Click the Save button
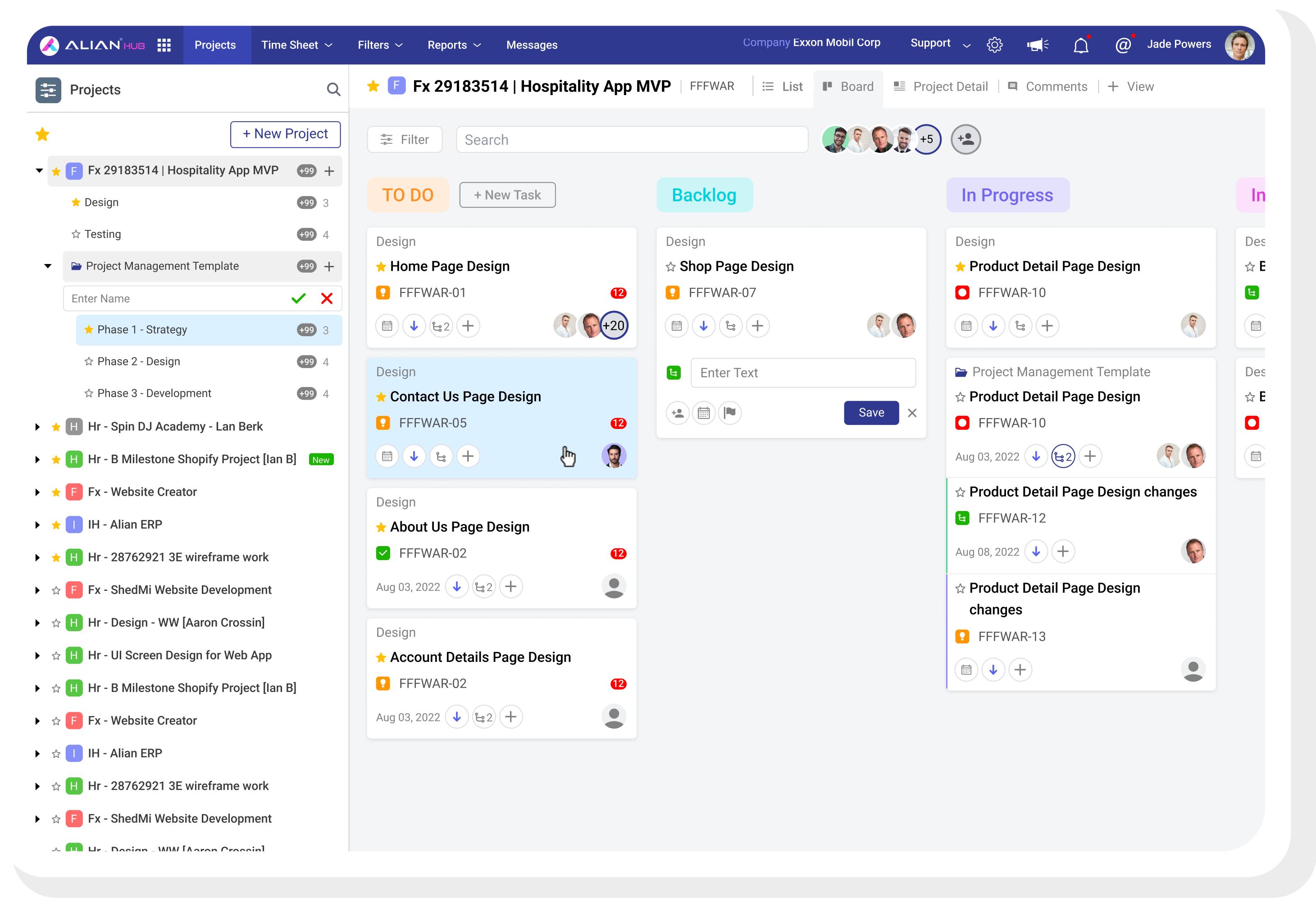This screenshot has height=898, width=1316. tap(871, 413)
